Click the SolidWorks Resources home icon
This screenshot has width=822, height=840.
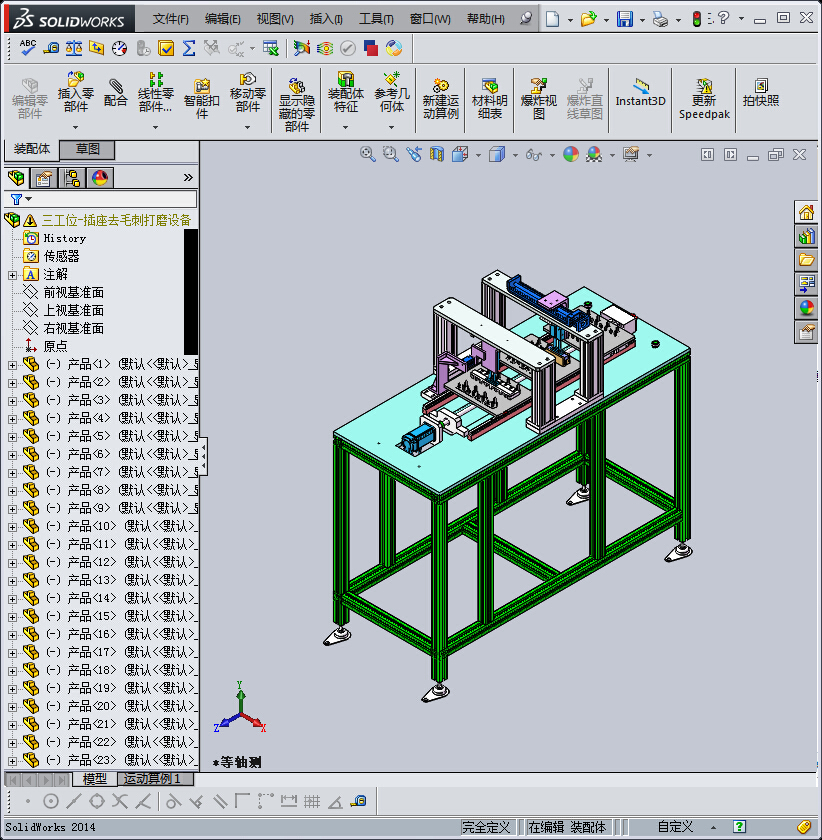tap(806, 213)
